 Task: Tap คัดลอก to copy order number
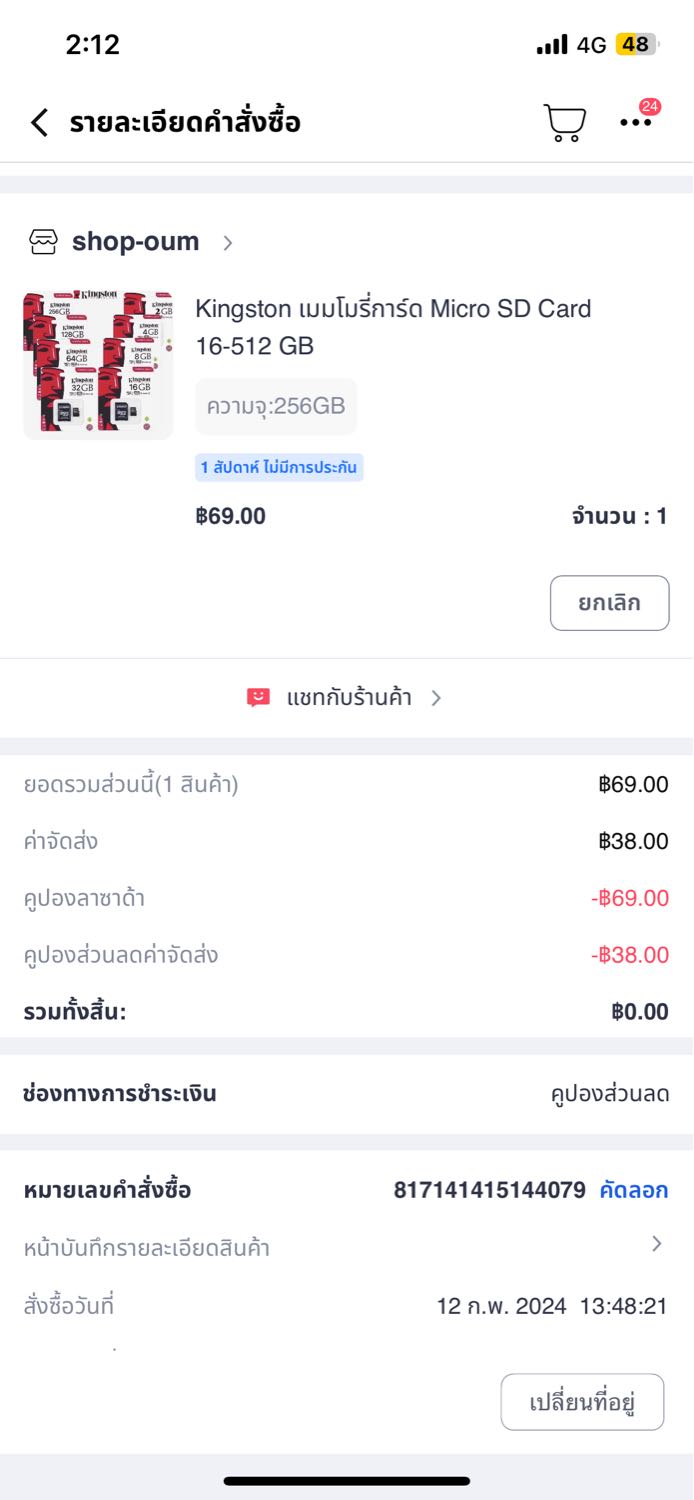click(x=633, y=1190)
